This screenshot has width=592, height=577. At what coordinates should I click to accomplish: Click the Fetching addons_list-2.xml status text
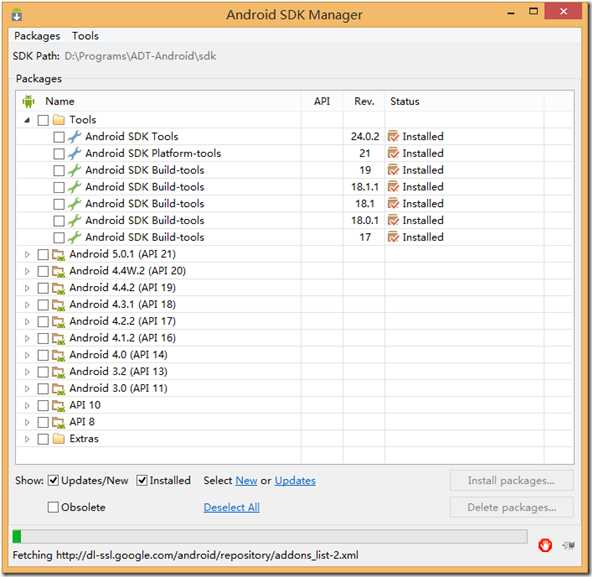tap(185, 555)
